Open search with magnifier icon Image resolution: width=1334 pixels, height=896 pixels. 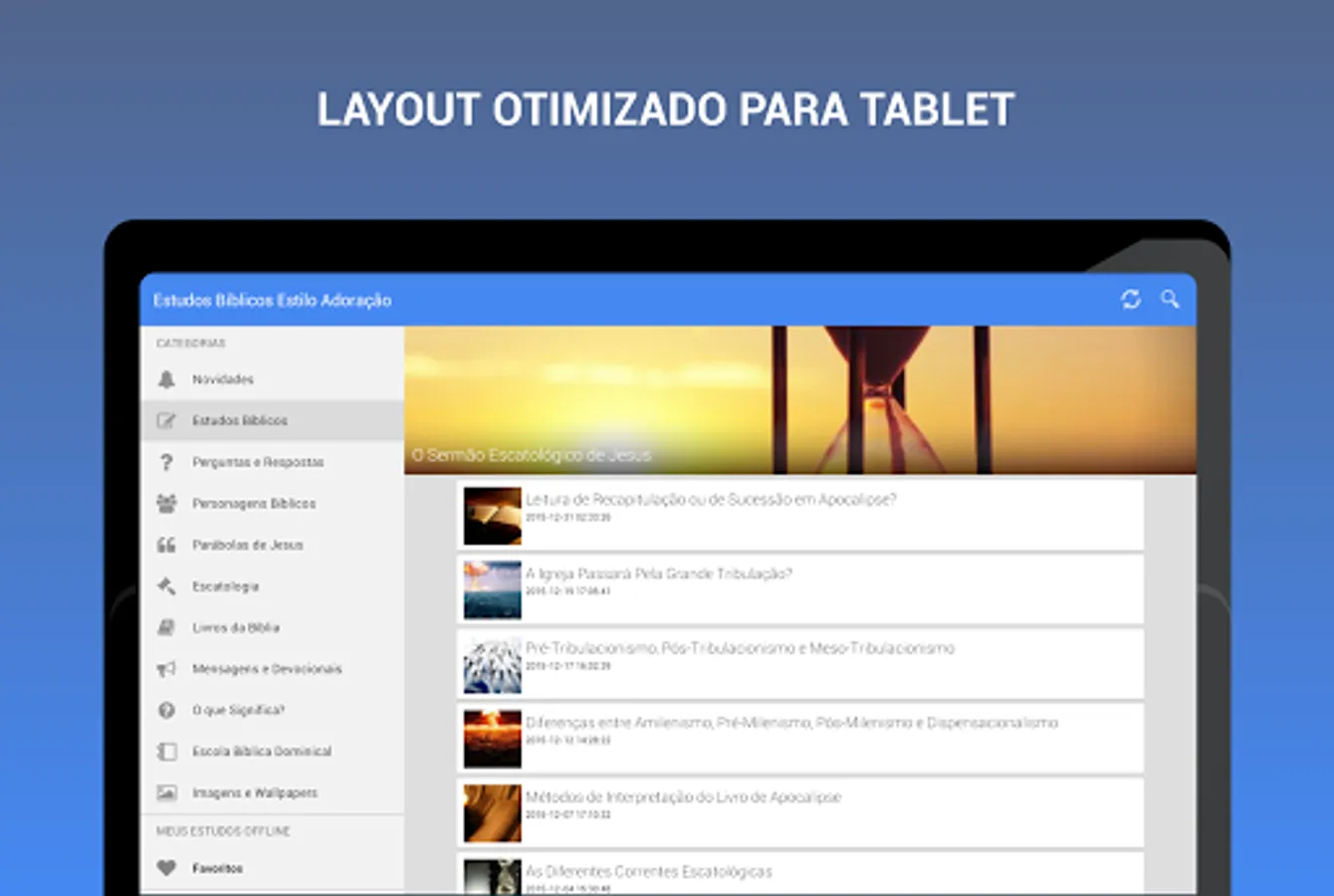coord(1170,299)
